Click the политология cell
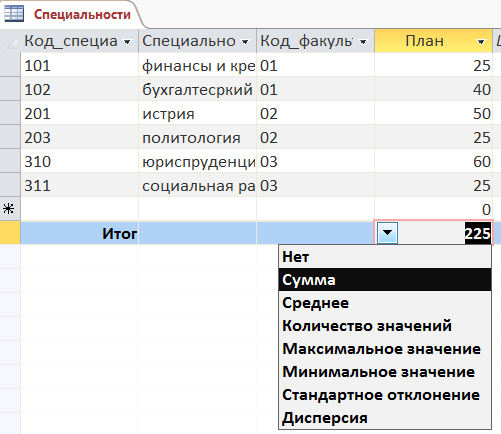Image resolution: width=501 pixels, height=434 pixels. tap(197, 137)
